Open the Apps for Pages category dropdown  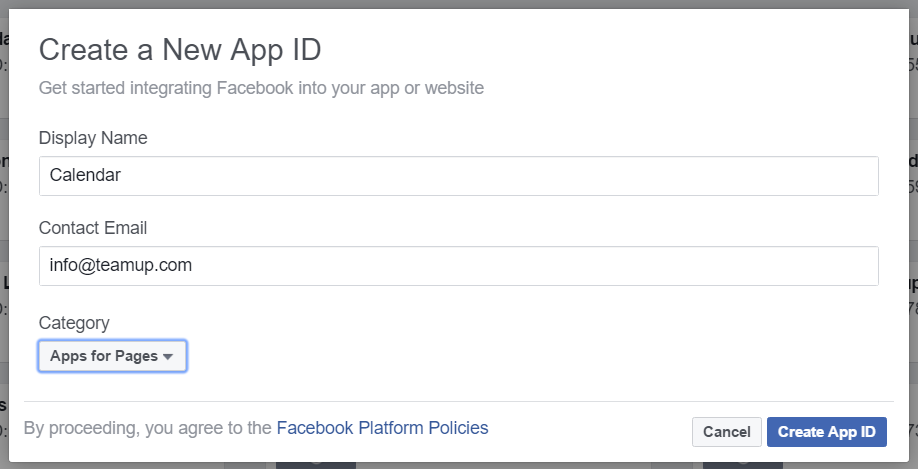point(112,356)
